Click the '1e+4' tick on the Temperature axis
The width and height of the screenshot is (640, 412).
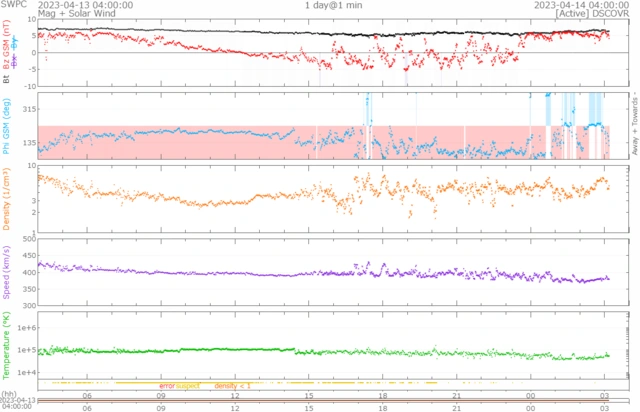[27, 372]
